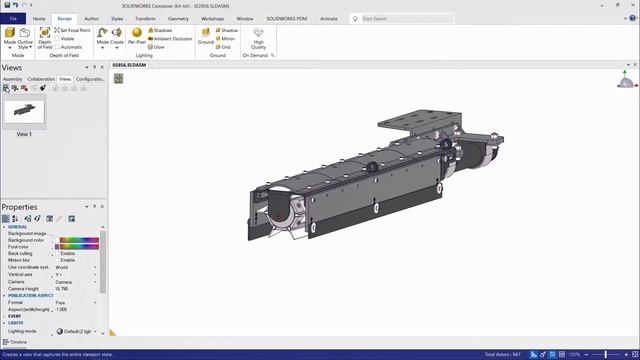Image resolution: width=640 pixels, height=360 pixels.
Task: Click the help question mark icon
Action: coord(633,18)
